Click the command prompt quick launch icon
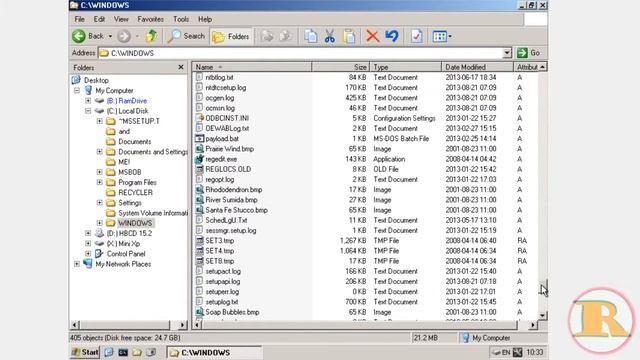 (x=123, y=353)
